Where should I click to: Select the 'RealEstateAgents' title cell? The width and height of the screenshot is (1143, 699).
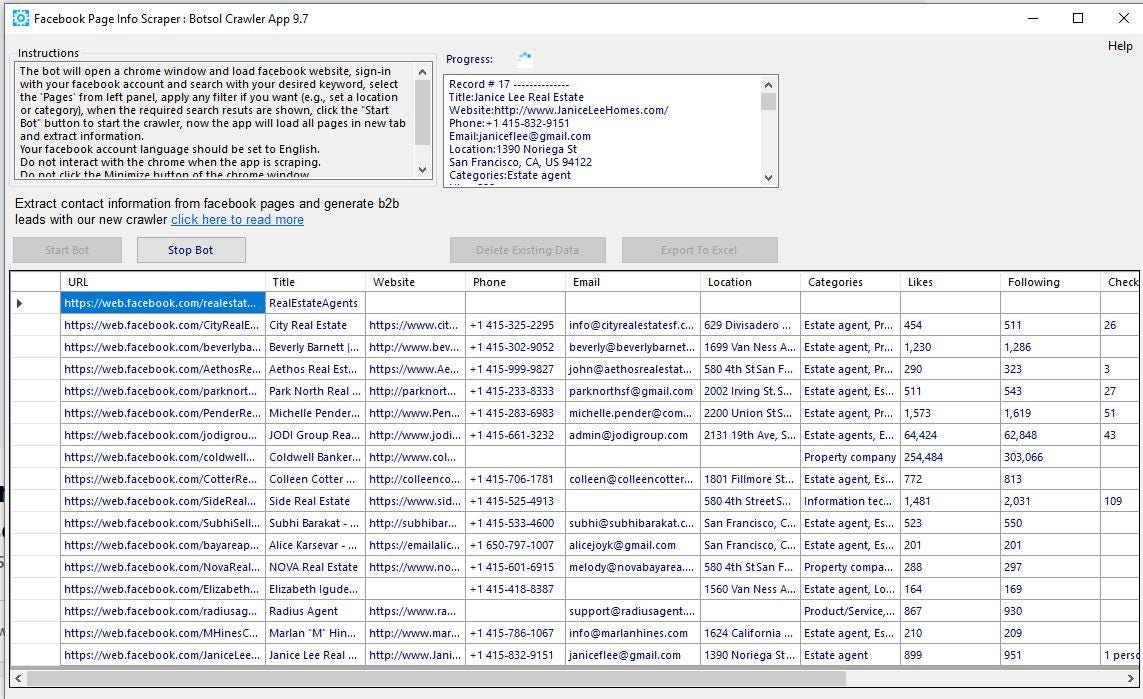pyautogui.click(x=316, y=303)
